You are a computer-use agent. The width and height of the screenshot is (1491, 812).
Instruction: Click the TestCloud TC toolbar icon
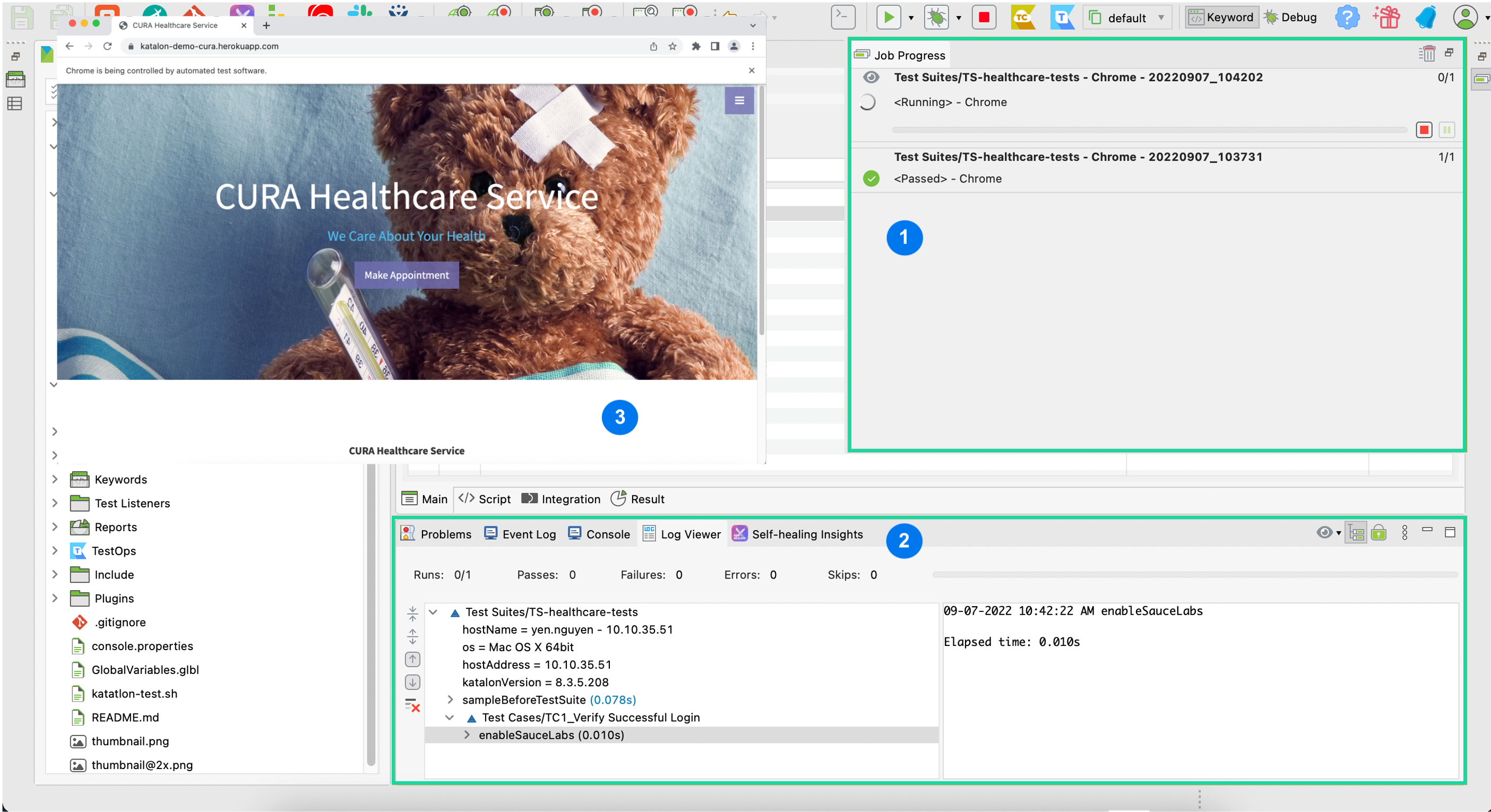pos(1023,18)
